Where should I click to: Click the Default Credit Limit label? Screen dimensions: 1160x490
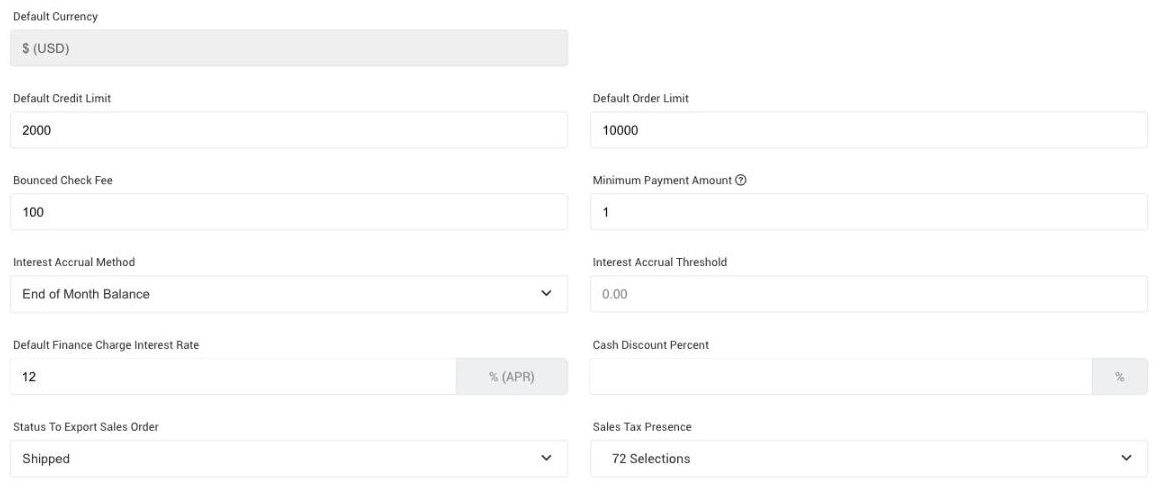62,98
